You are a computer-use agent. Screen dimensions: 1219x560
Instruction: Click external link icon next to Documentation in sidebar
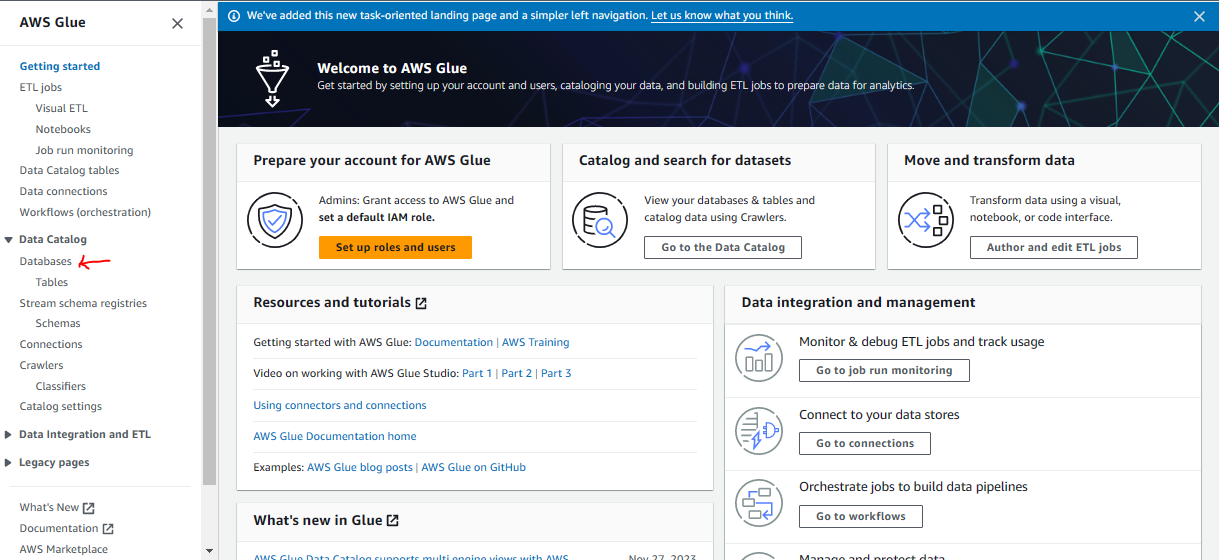coord(108,529)
